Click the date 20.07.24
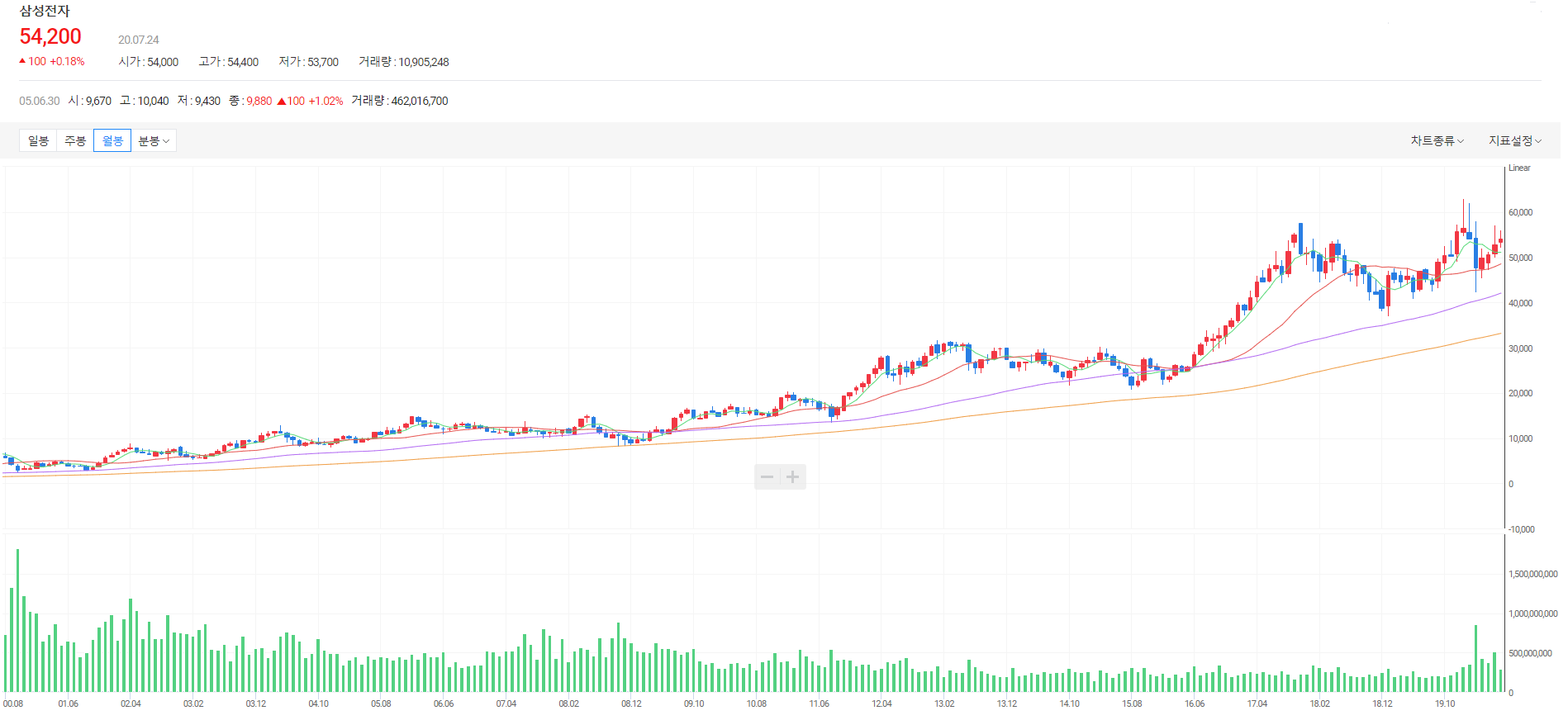The width and height of the screenshot is (1568, 720). click(x=138, y=40)
